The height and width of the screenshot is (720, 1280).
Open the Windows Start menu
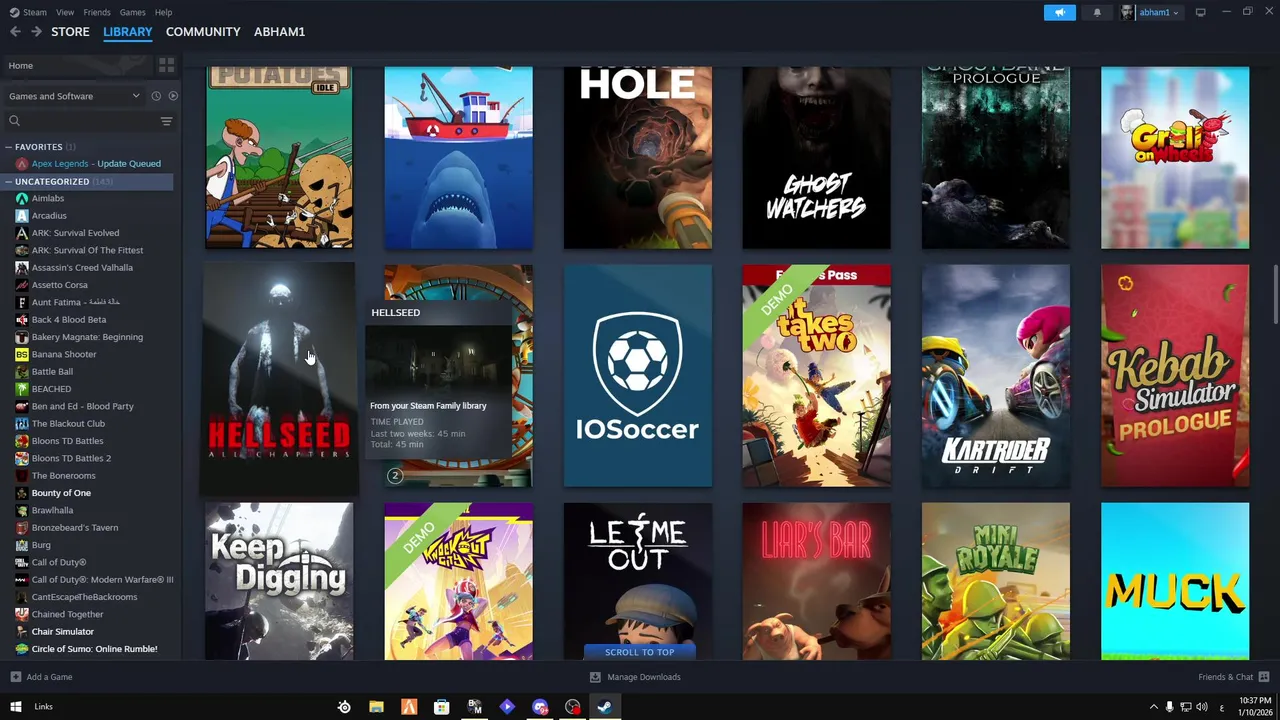click(15, 707)
